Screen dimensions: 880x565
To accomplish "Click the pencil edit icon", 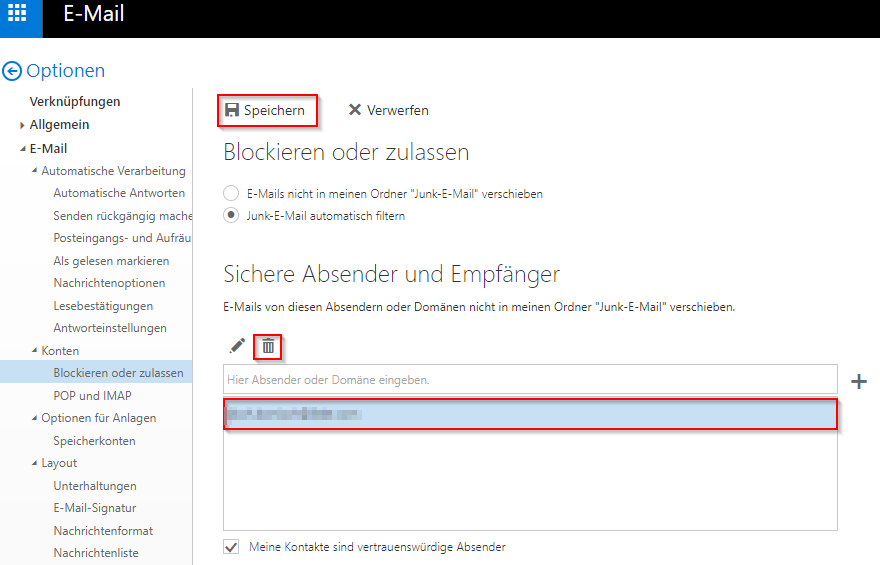I will coord(237,346).
